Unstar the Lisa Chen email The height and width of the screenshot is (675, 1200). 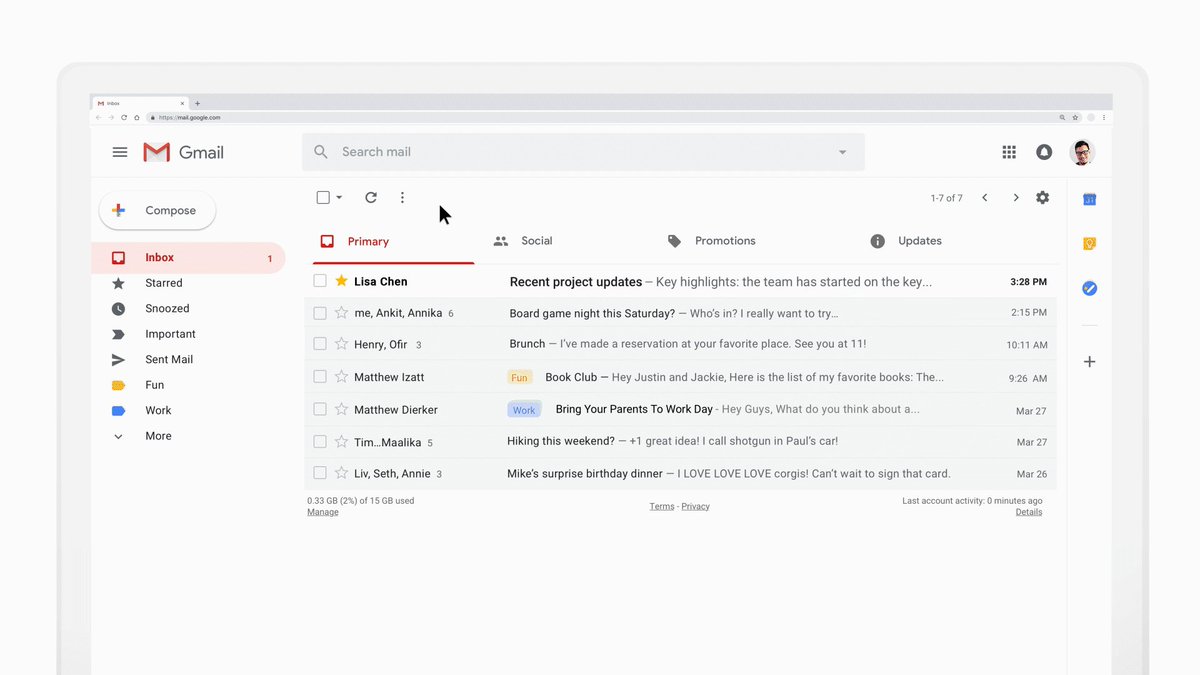pos(341,281)
